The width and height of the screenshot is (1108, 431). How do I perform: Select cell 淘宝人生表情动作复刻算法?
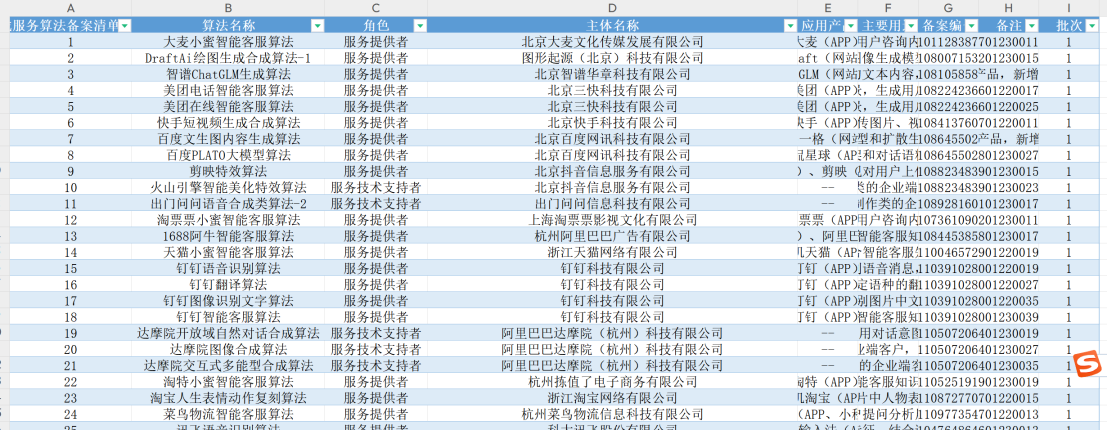[228, 398]
